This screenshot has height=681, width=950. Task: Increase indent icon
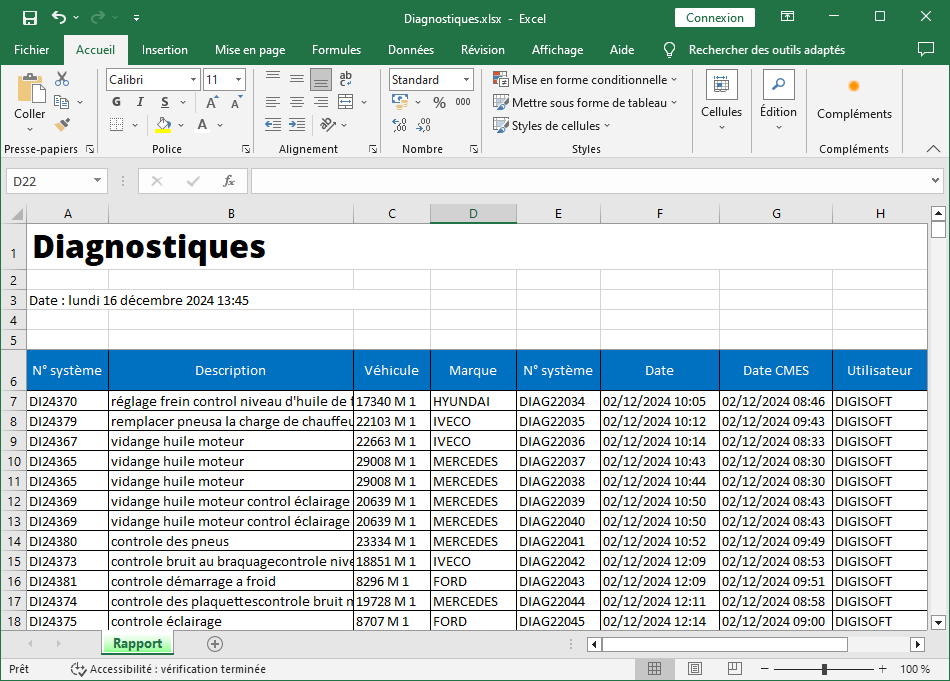pos(297,125)
